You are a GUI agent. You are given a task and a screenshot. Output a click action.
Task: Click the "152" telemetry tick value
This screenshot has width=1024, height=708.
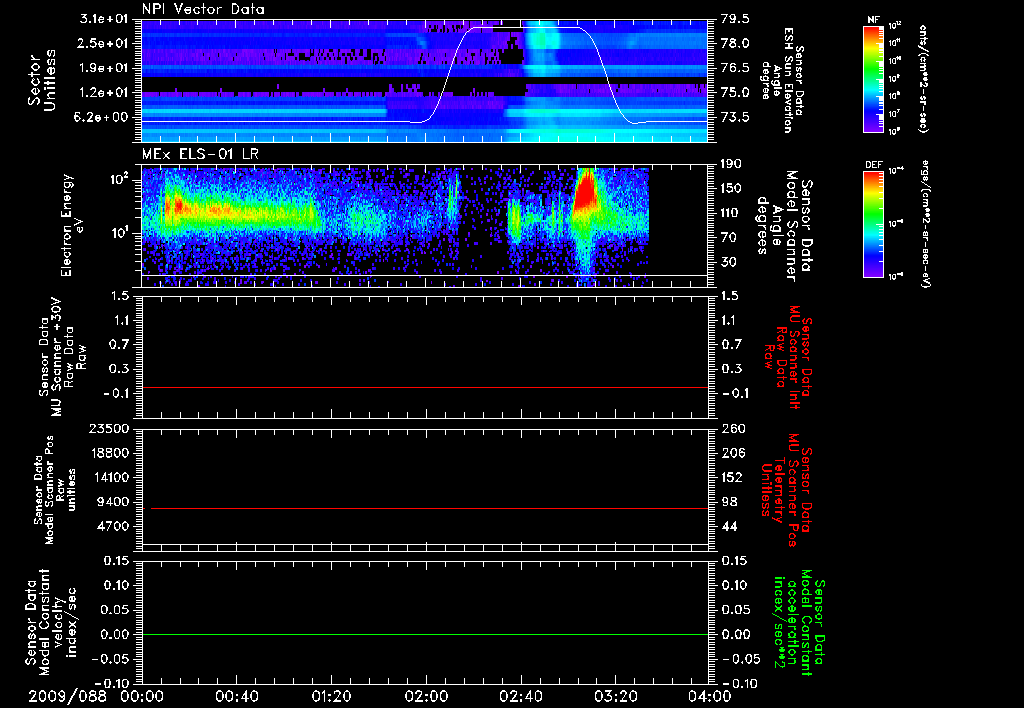click(732, 477)
